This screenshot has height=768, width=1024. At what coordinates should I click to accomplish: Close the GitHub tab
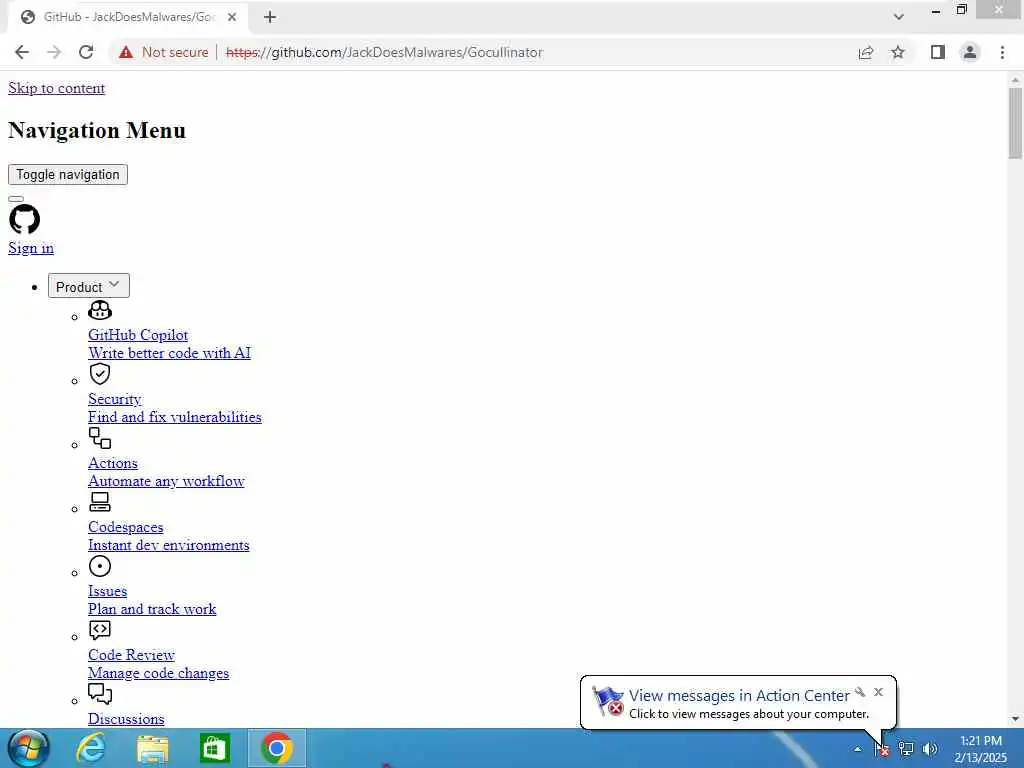[x=232, y=18]
